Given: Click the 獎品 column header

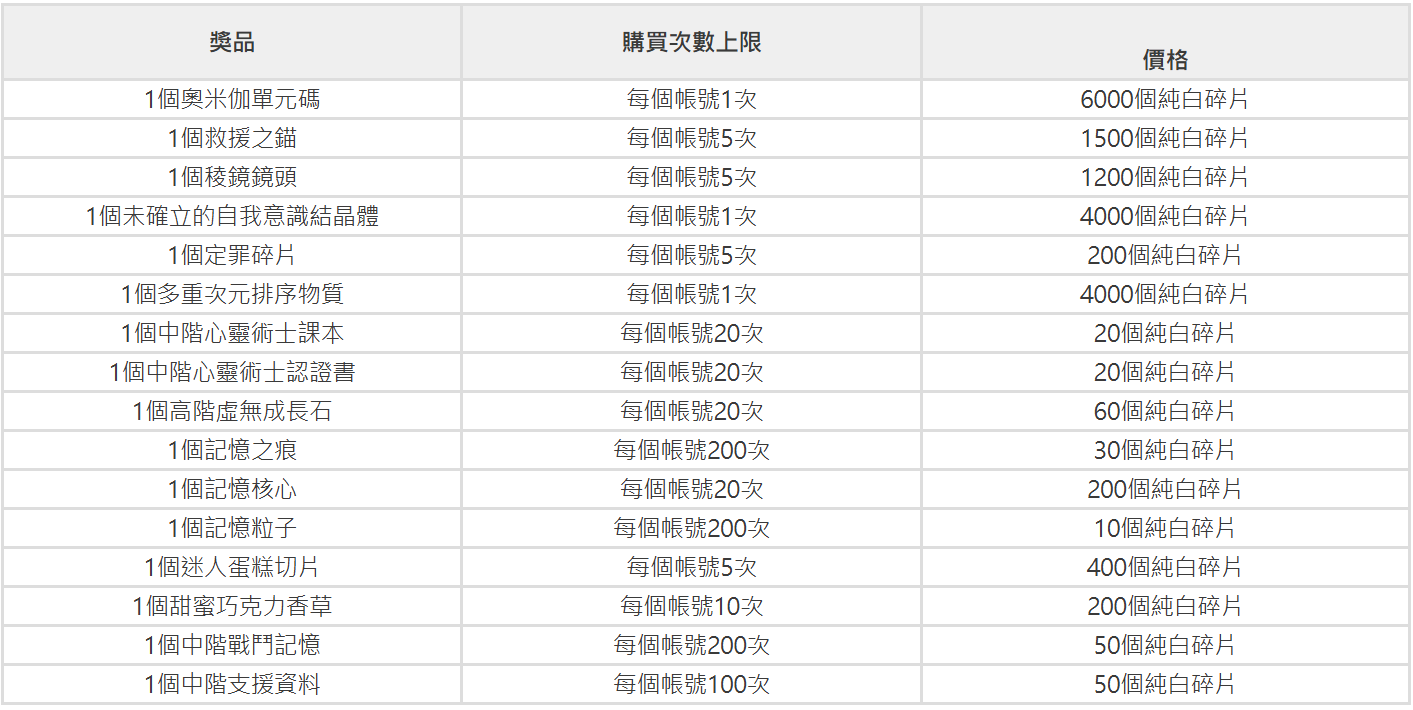Looking at the screenshot, I should point(232,42).
